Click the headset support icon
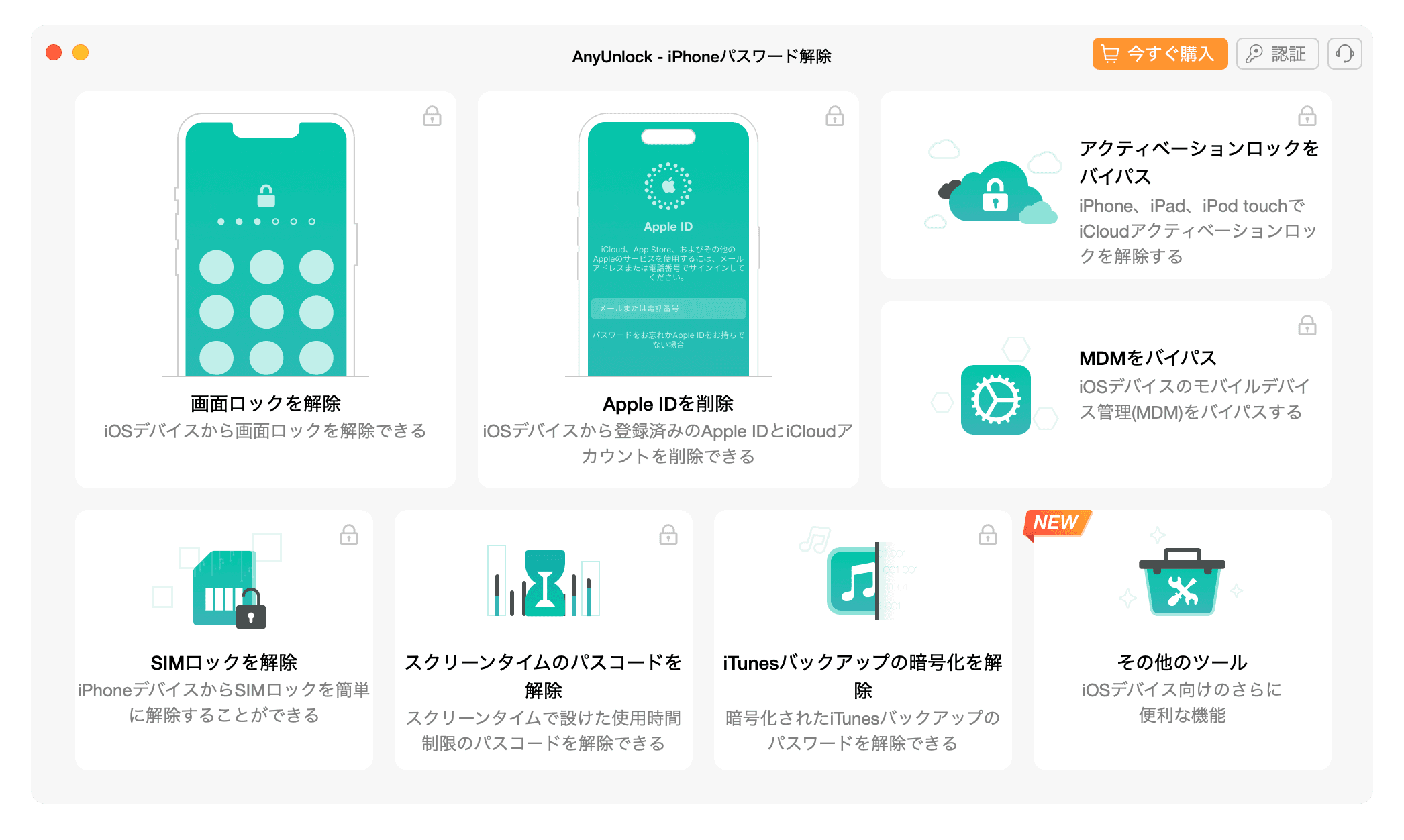This screenshot has height=840, width=1404. [1344, 54]
